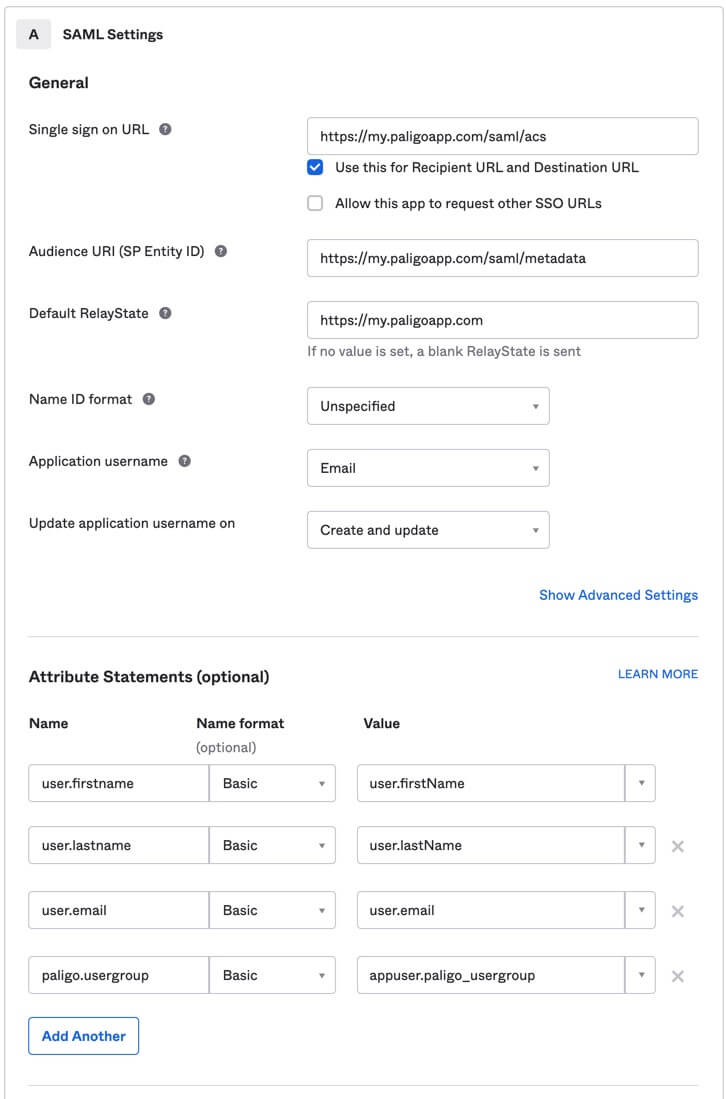Open the Name ID format dropdown showing Unspecified

pyautogui.click(x=428, y=406)
